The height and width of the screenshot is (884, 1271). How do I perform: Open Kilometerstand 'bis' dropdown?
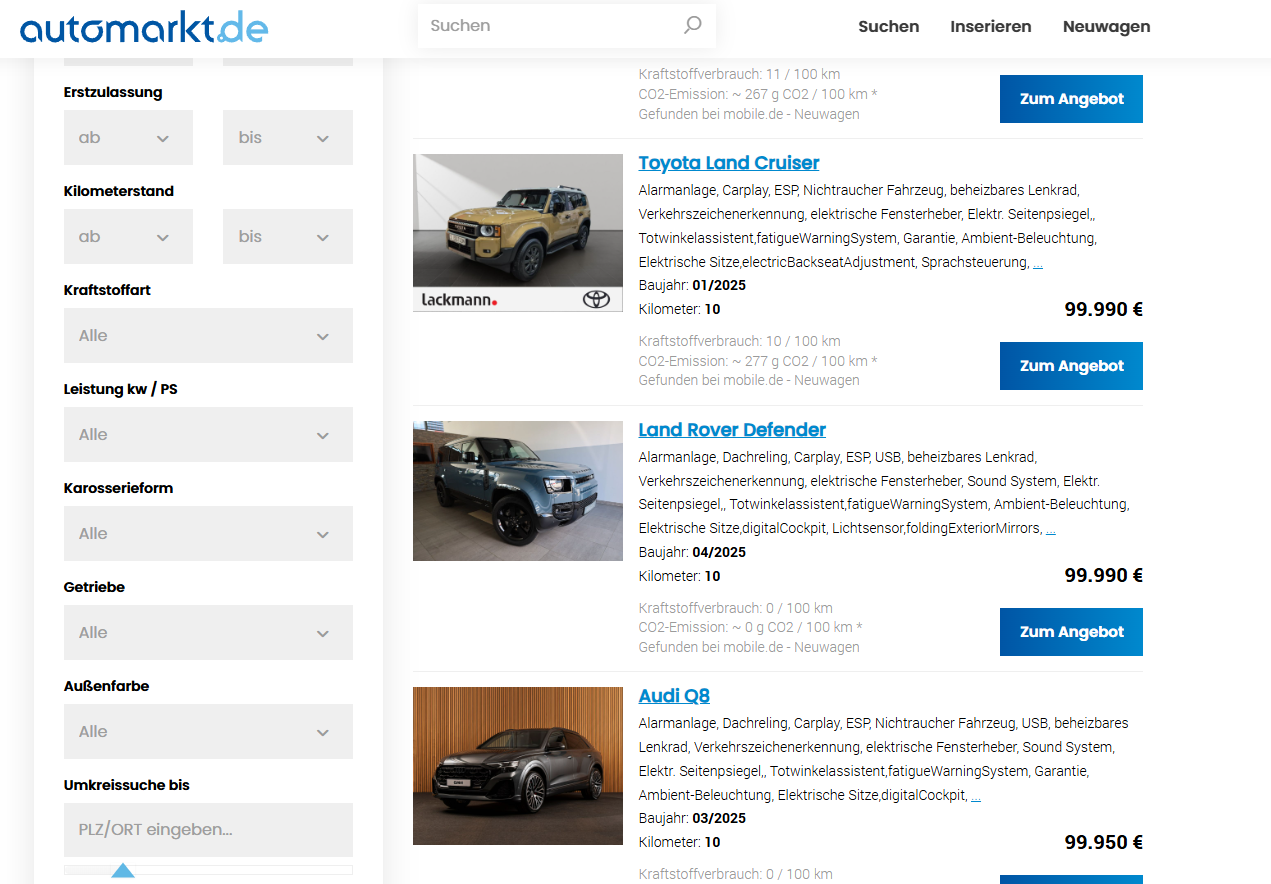pos(288,237)
